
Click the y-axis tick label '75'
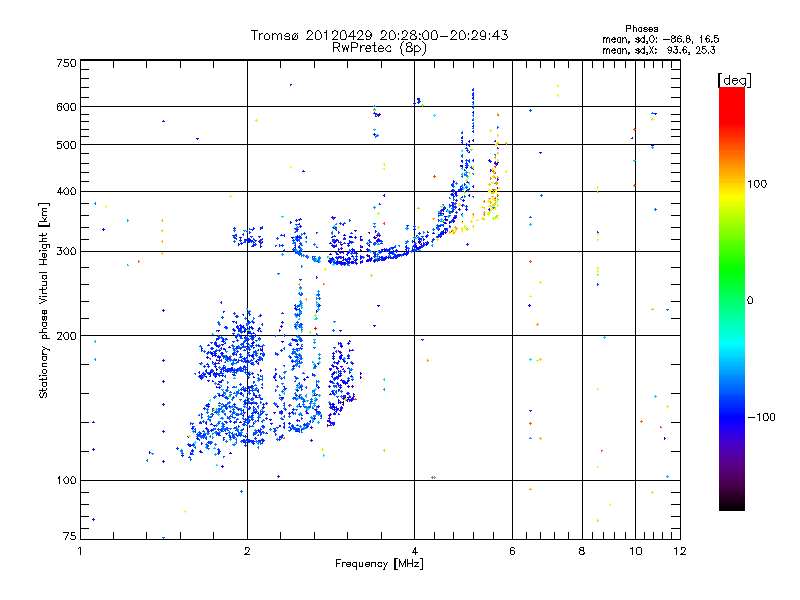click(69, 536)
